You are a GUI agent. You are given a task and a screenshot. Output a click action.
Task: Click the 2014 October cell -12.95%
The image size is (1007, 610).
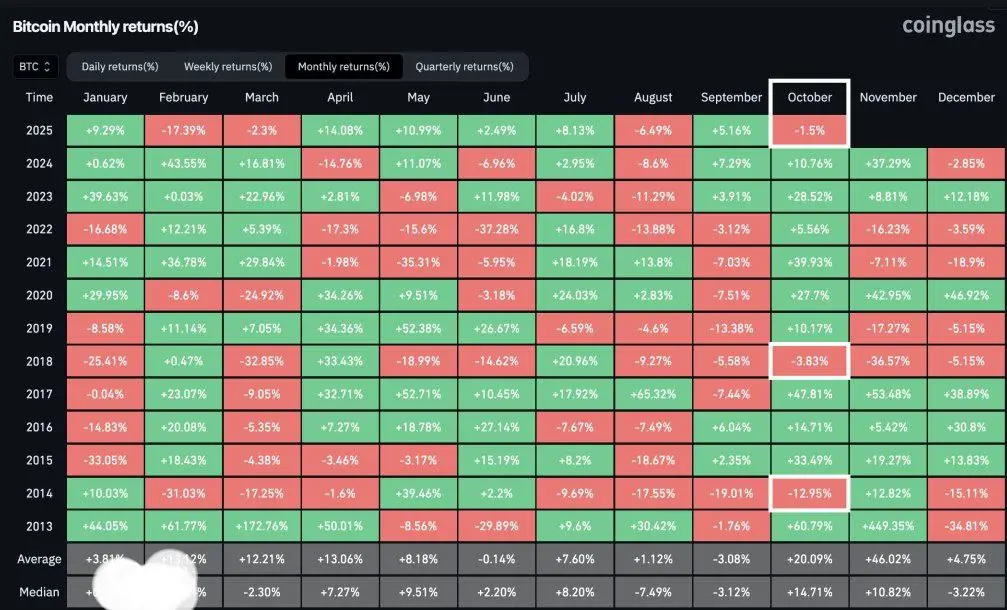point(809,493)
